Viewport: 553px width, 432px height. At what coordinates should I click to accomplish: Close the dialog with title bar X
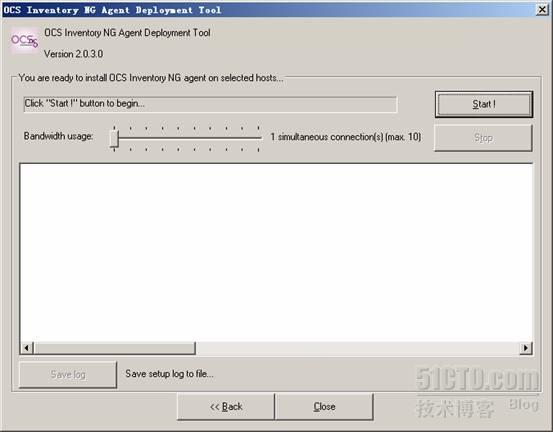coord(542,10)
